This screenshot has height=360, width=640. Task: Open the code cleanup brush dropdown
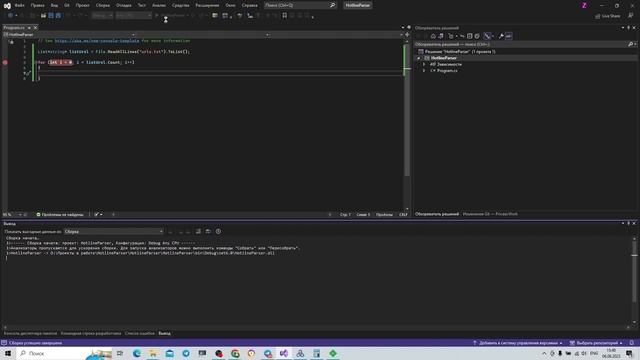pos(98,215)
